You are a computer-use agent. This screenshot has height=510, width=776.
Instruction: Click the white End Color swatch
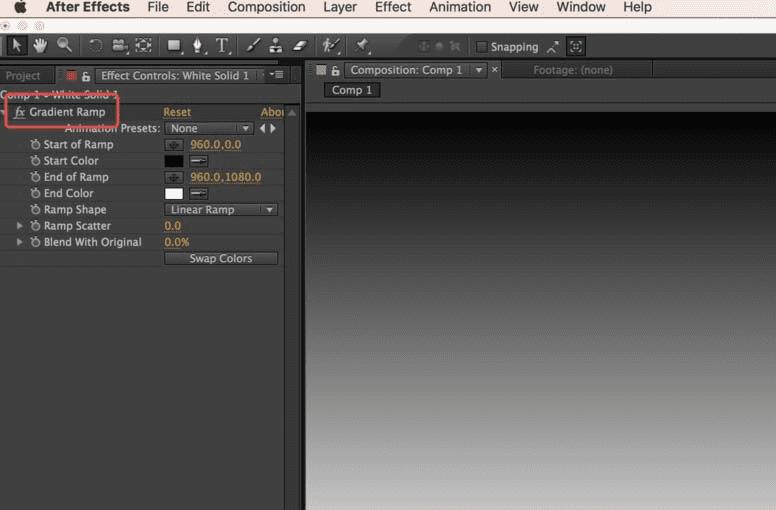(174, 193)
